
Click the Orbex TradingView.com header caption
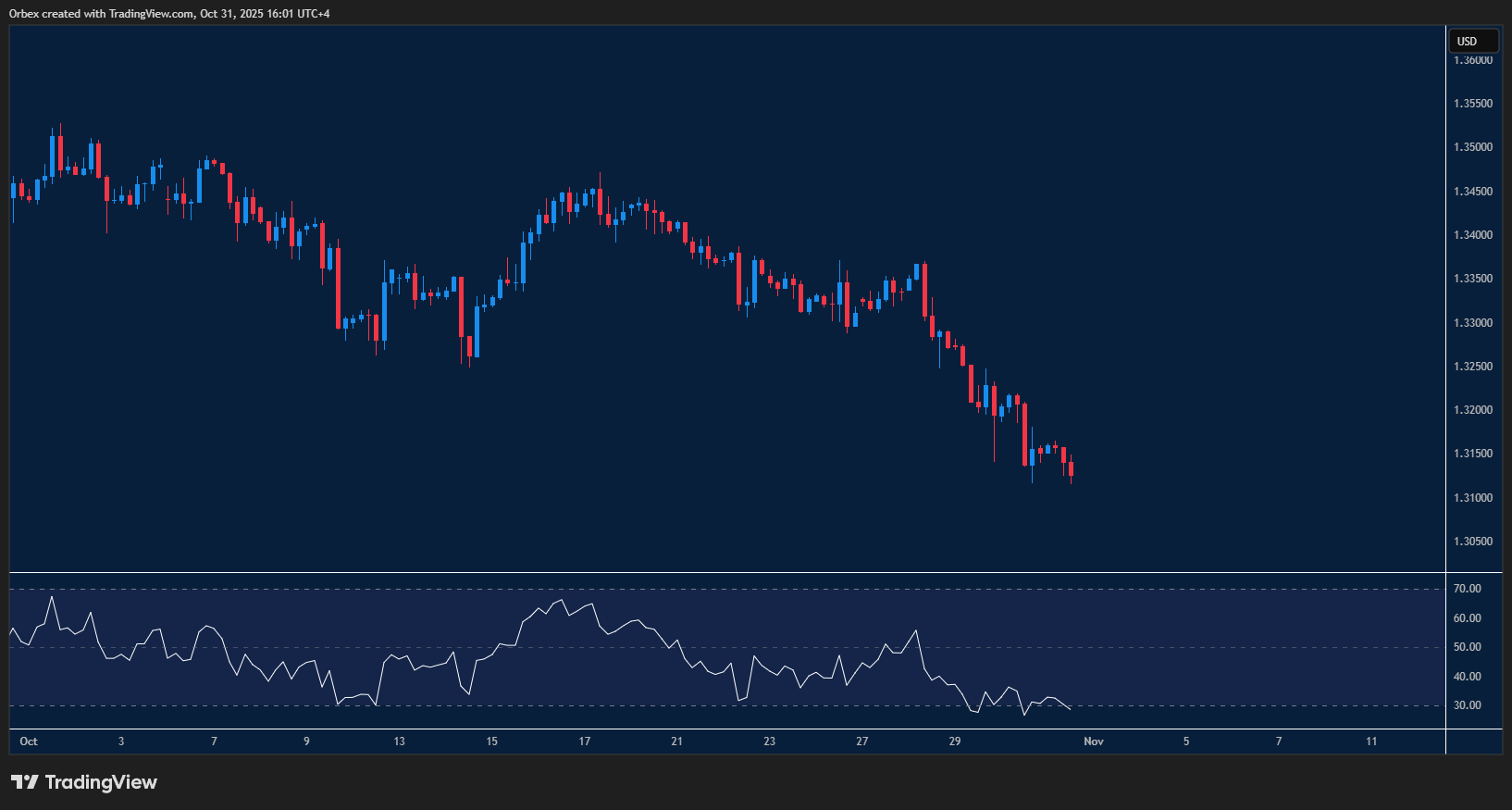pos(169,14)
